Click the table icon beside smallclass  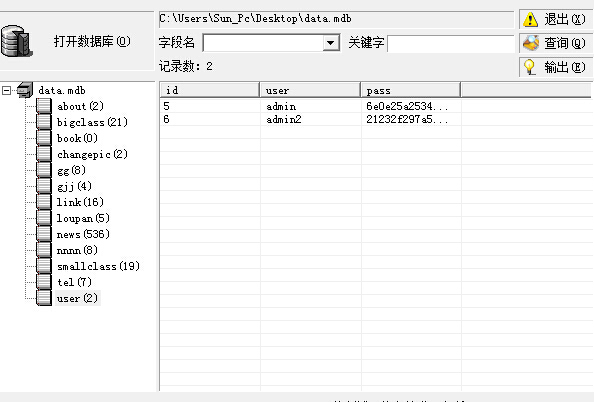pyautogui.click(x=44, y=266)
